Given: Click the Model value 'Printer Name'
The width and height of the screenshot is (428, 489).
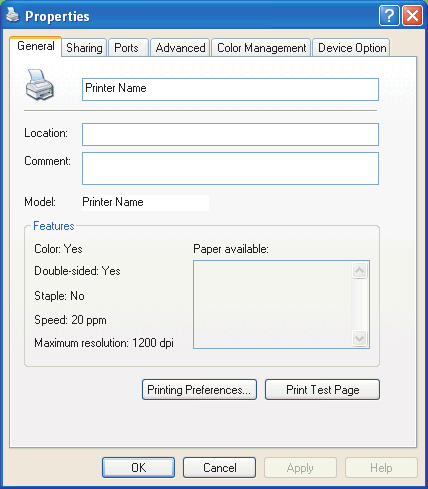Looking at the screenshot, I should [x=113, y=202].
